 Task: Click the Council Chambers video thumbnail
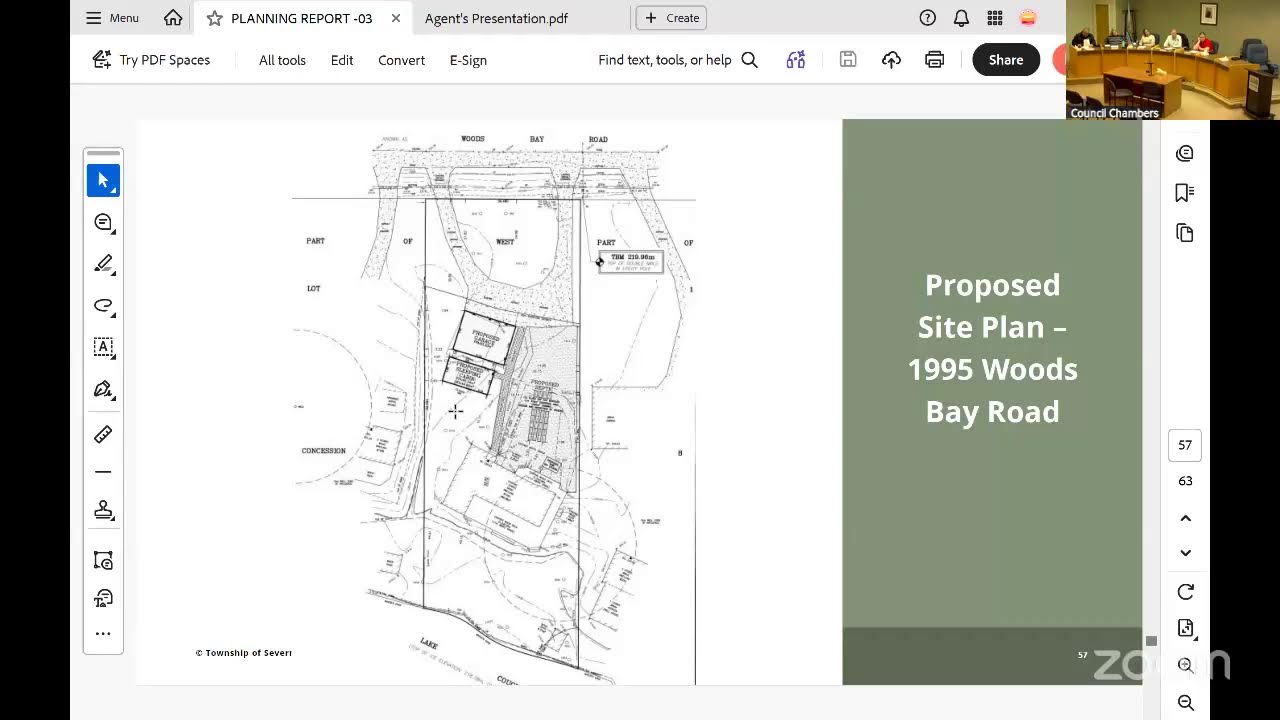(x=1138, y=60)
